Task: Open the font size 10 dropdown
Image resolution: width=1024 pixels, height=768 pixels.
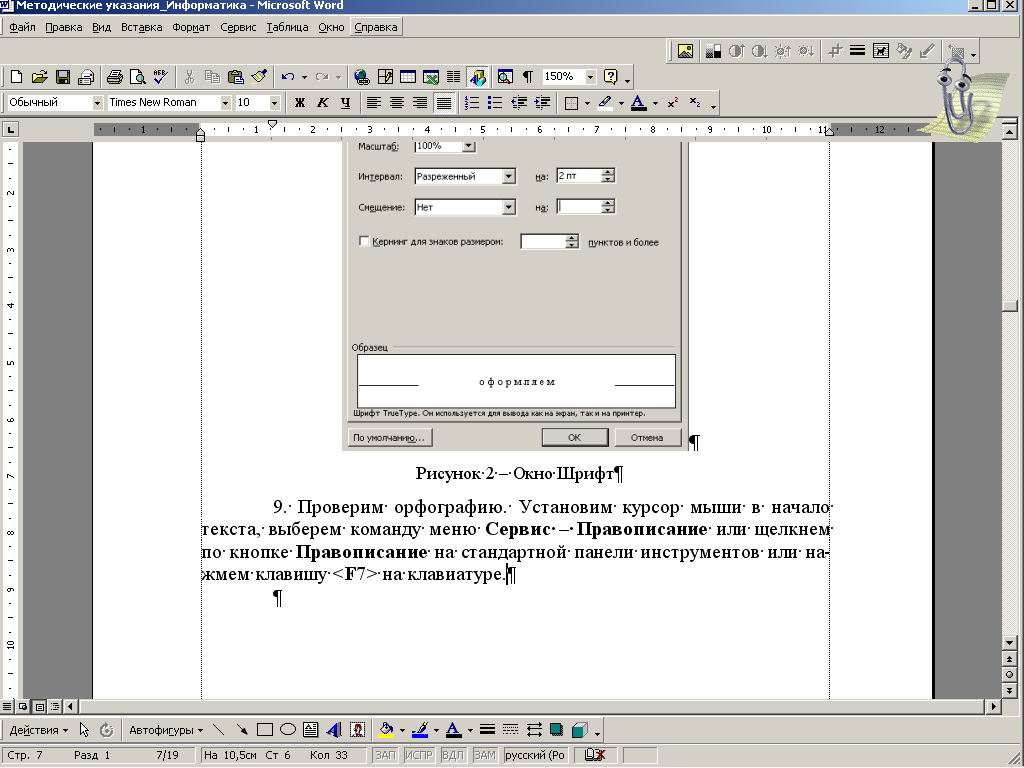Action: pyautogui.click(x=274, y=103)
